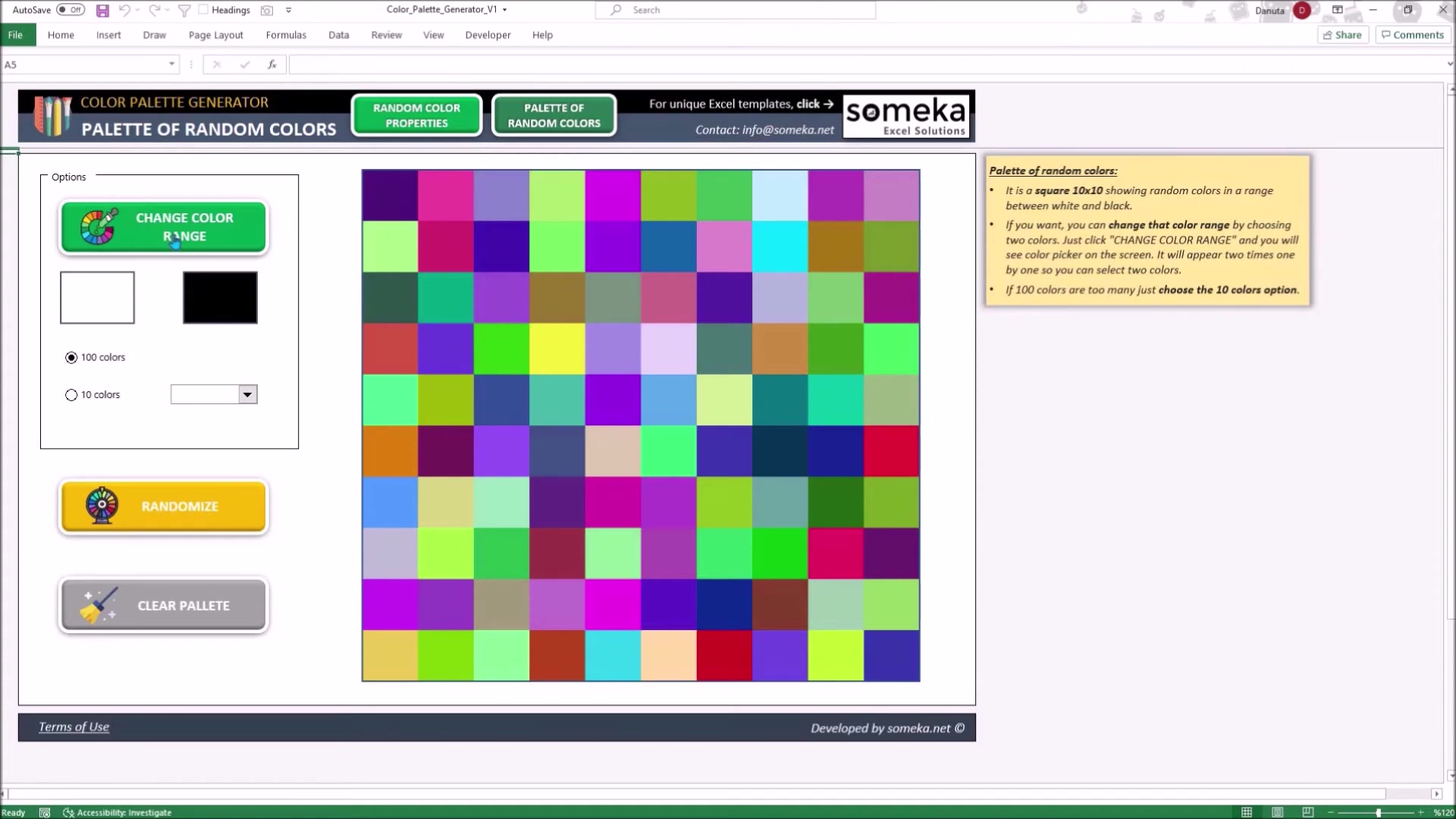
Task: Click the PALETTE OF RANDOM COLORS header button
Action: [554, 115]
